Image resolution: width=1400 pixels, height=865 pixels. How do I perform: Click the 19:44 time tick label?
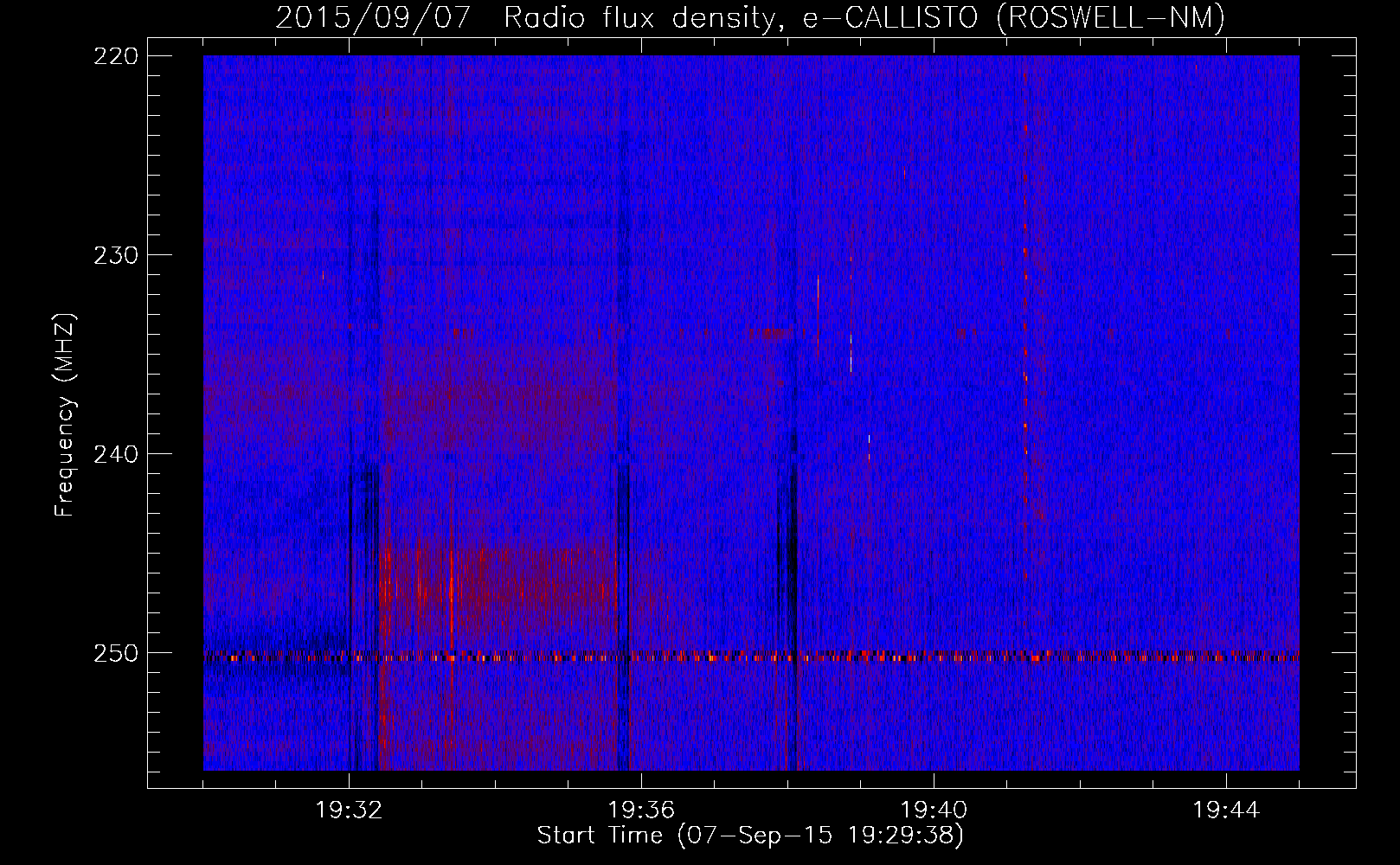coord(1226,811)
